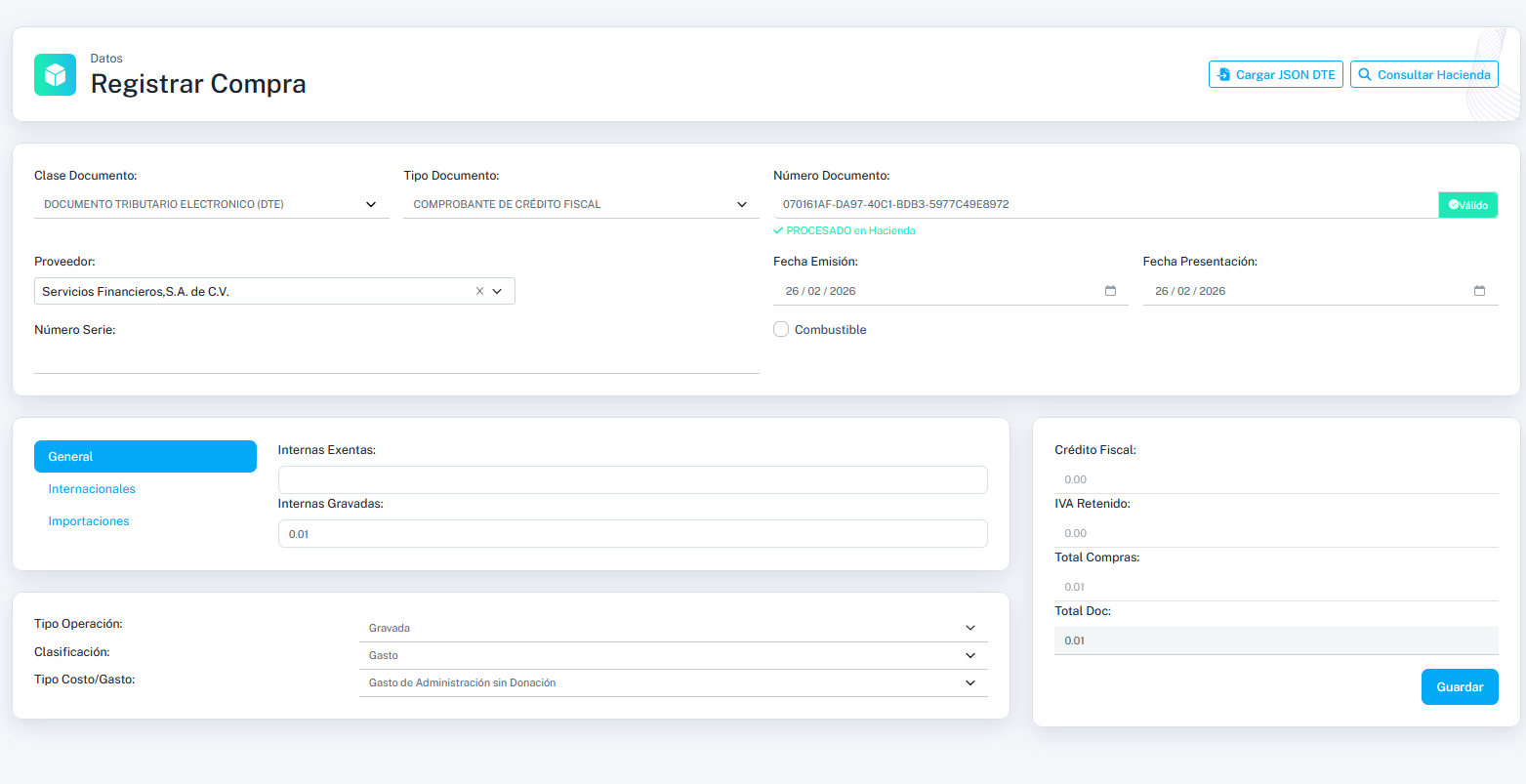The height and width of the screenshot is (784, 1526).
Task: Click the Cargar JSON DTE button
Action: (1275, 74)
